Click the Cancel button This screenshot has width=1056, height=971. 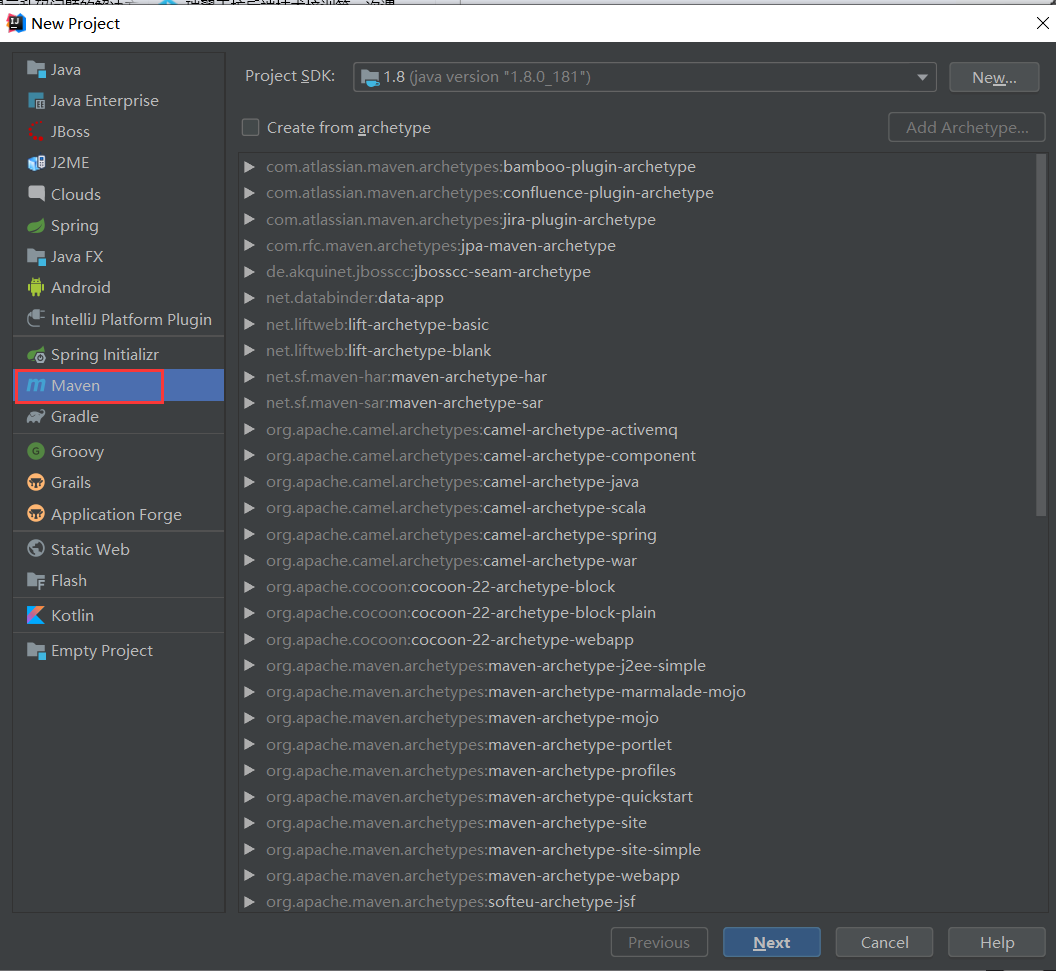click(x=884, y=942)
